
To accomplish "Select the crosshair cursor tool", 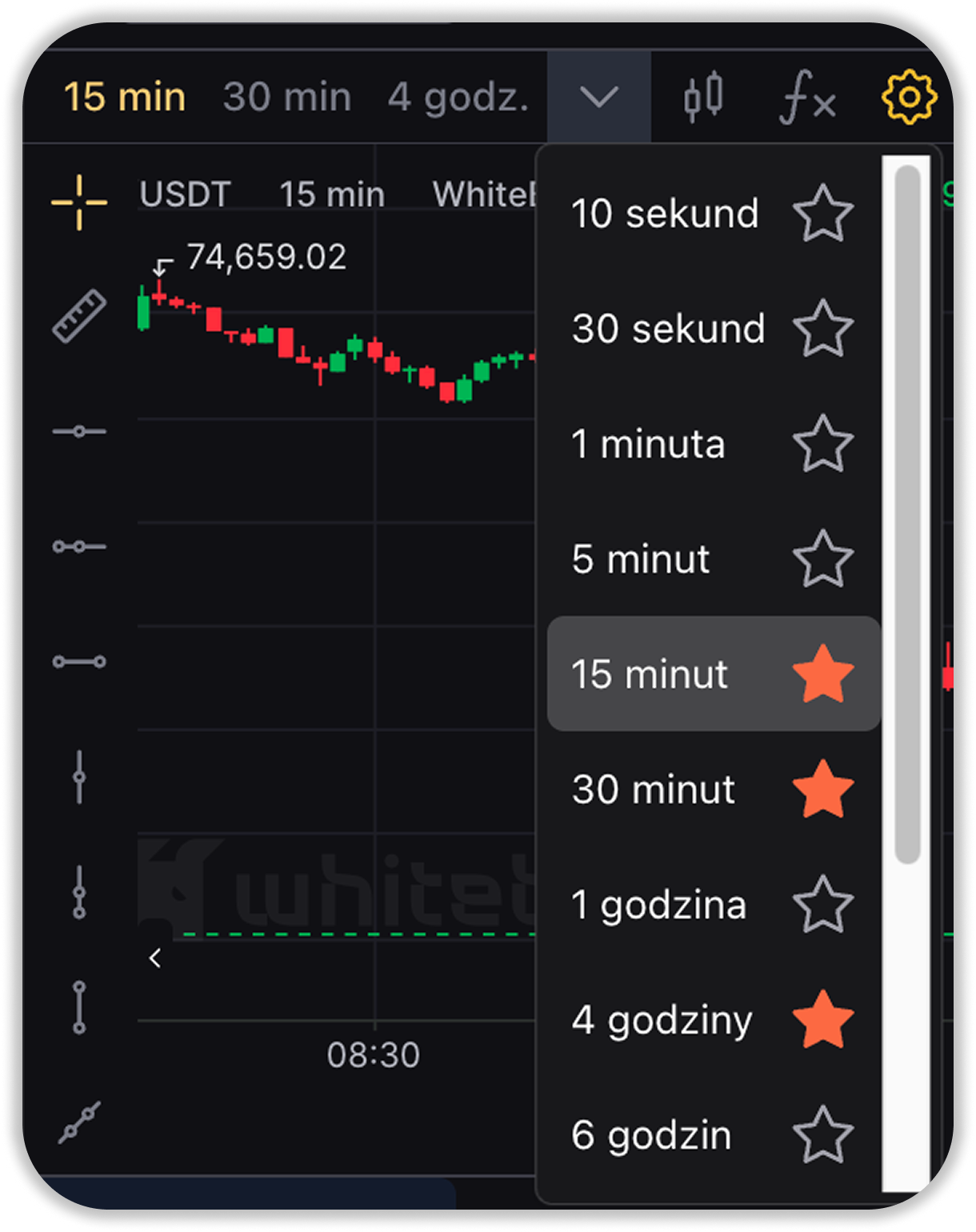I will (x=79, y=202).
